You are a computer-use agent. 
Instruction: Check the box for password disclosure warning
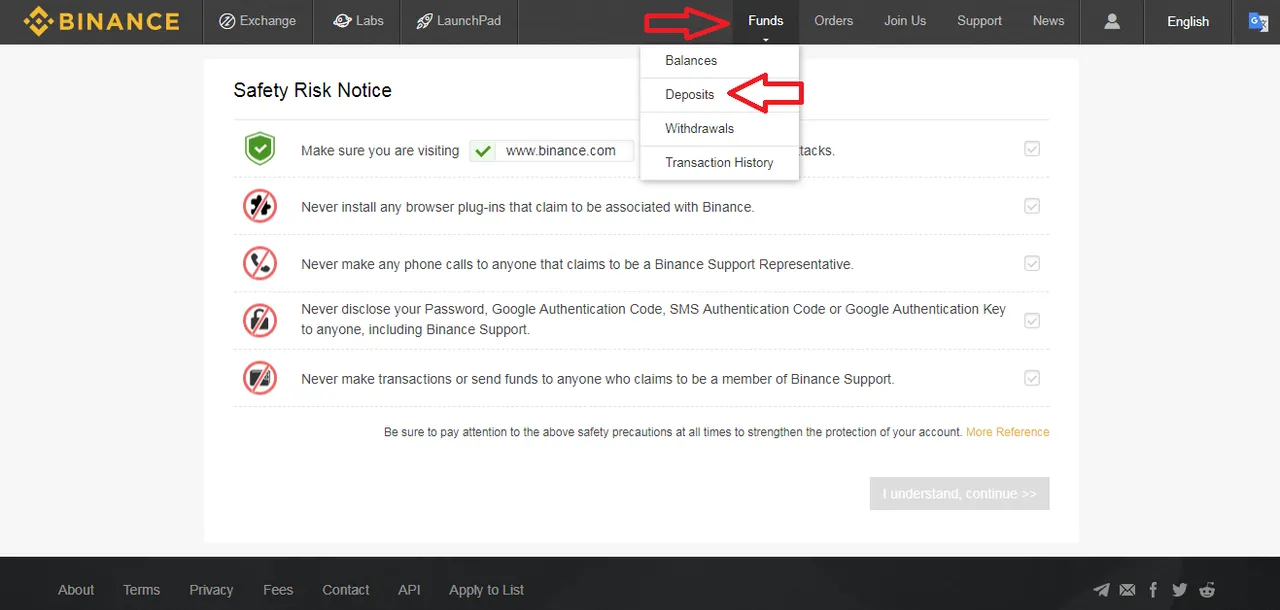(x=1032, y=321)
